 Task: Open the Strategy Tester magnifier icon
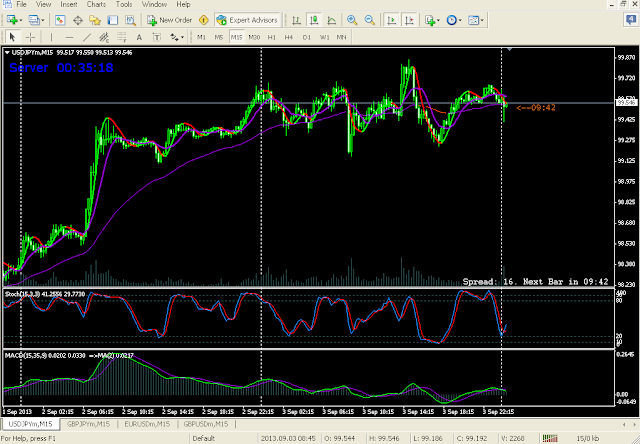click(130, 20)
